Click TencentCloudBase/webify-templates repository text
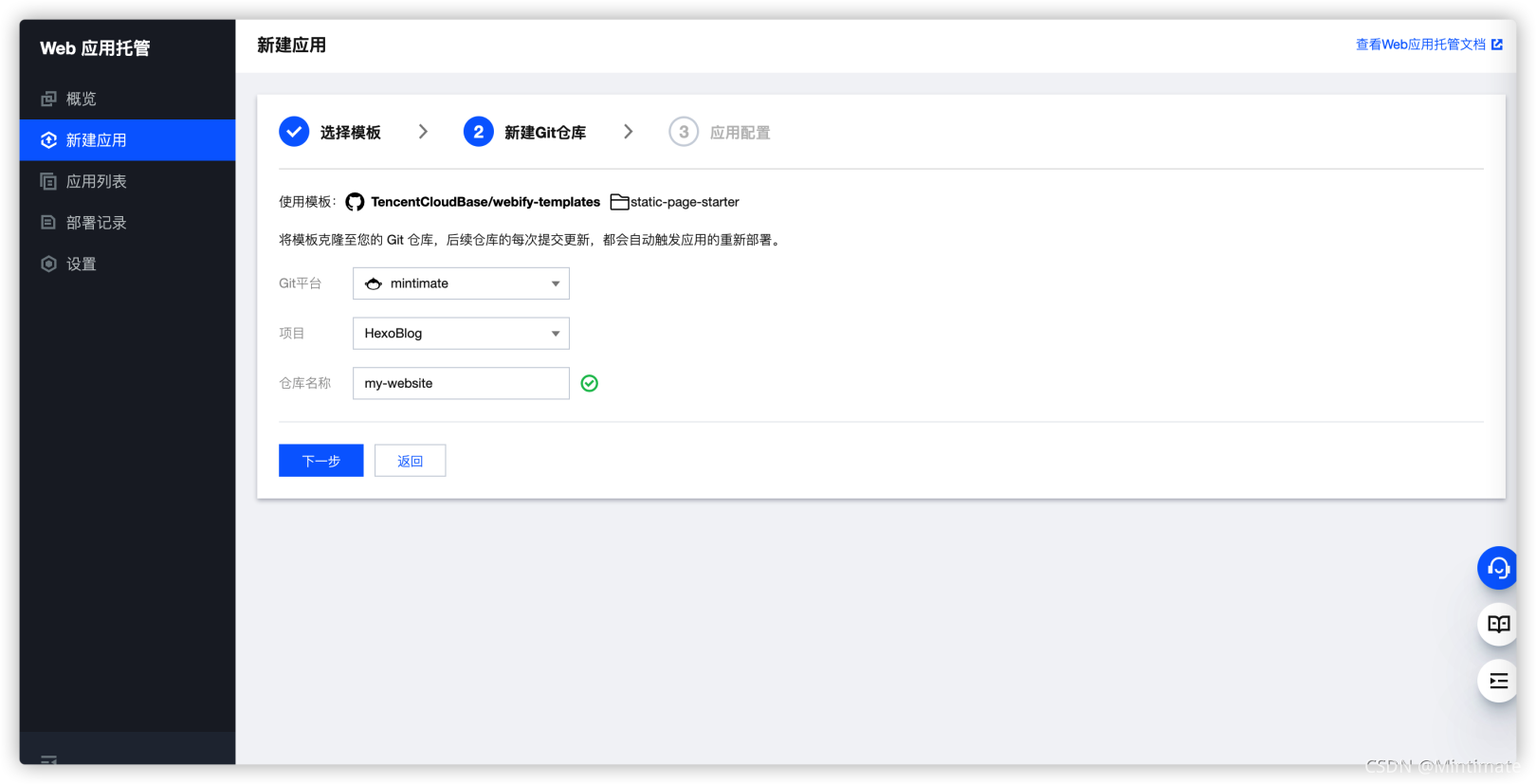 485,202
